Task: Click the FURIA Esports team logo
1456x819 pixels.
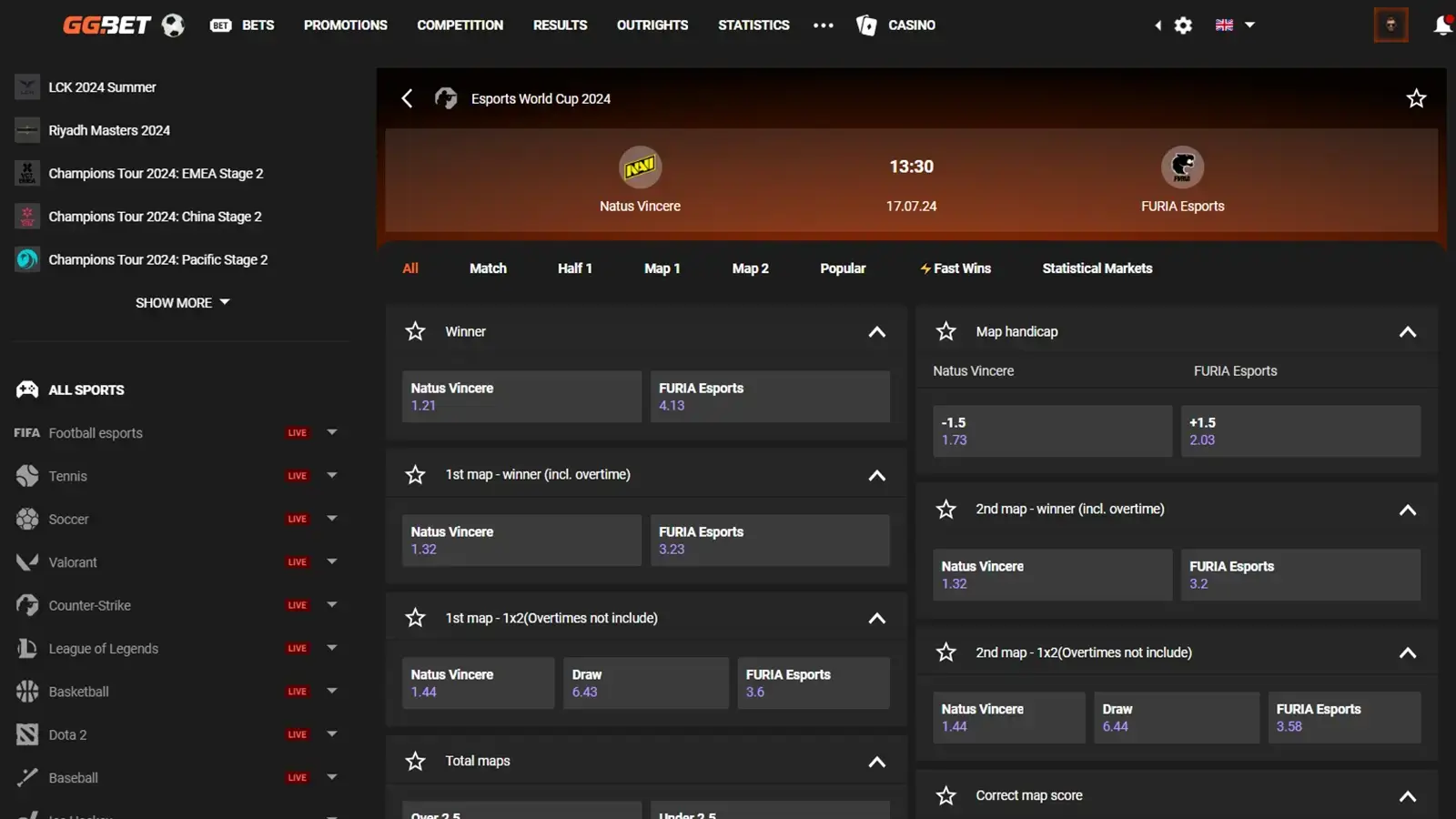Action: [1182, 167]
